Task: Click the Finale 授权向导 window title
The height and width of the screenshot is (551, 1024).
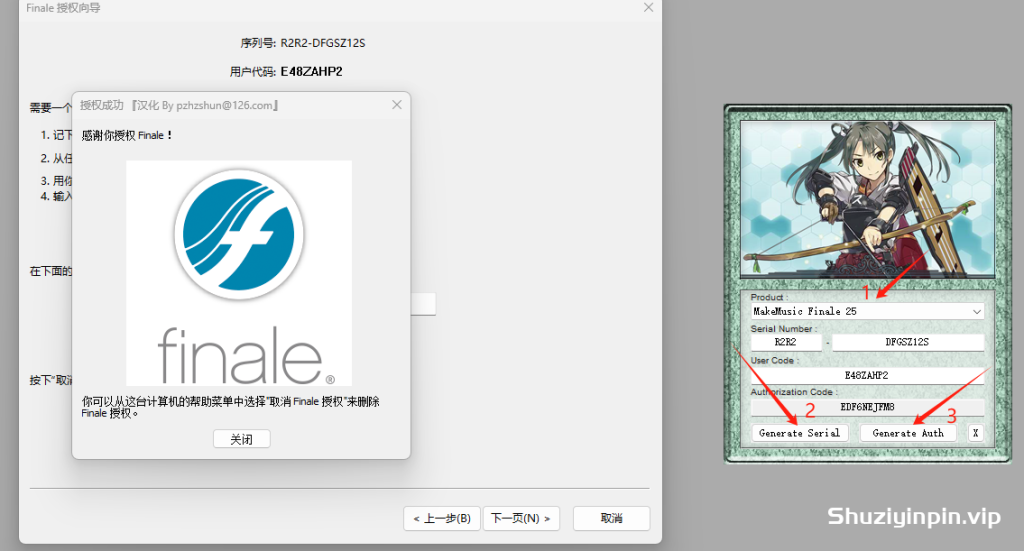Action: point(63,8)
